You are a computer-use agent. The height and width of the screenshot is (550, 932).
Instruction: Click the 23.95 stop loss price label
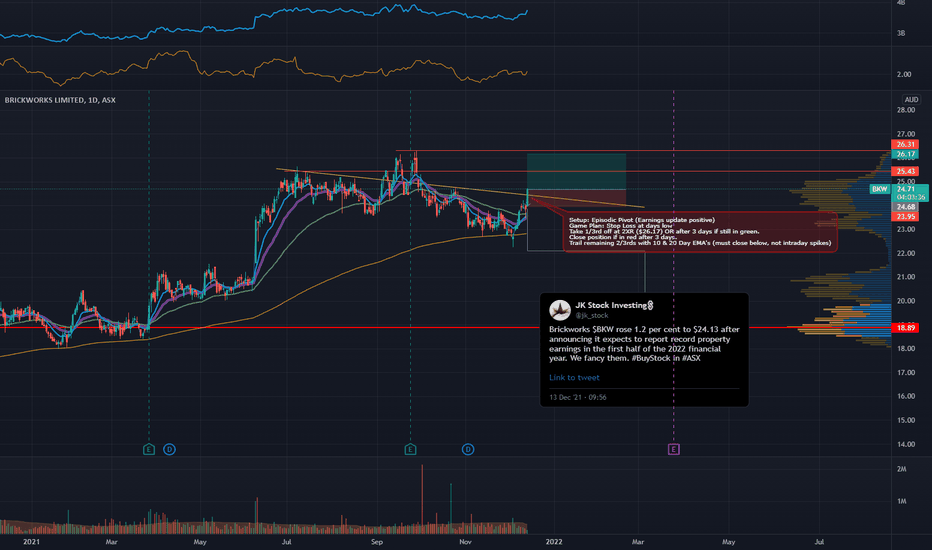[905, 216]
